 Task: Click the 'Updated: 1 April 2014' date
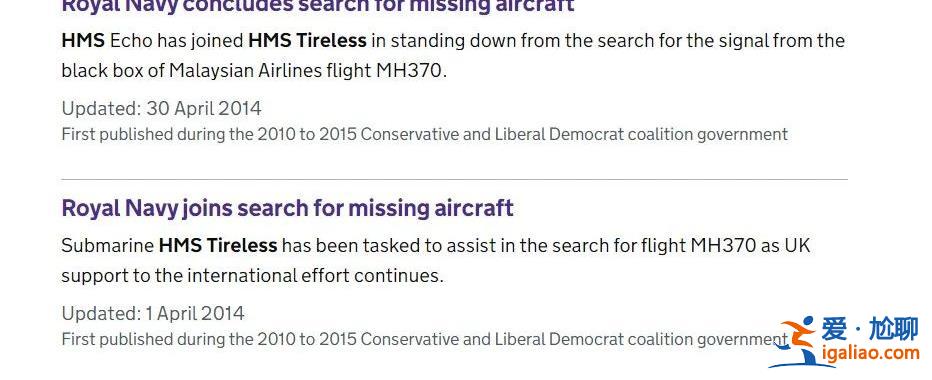[x=153, y=313]
